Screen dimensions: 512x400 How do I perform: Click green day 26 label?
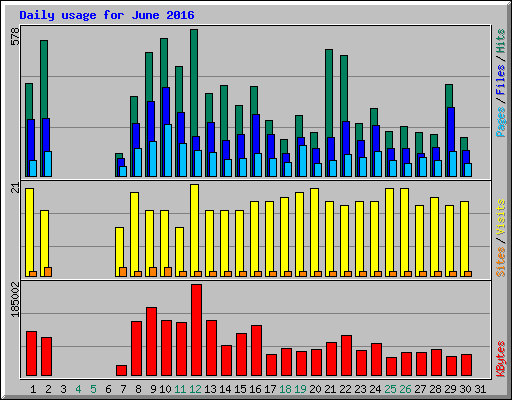(x=405, y=389)
